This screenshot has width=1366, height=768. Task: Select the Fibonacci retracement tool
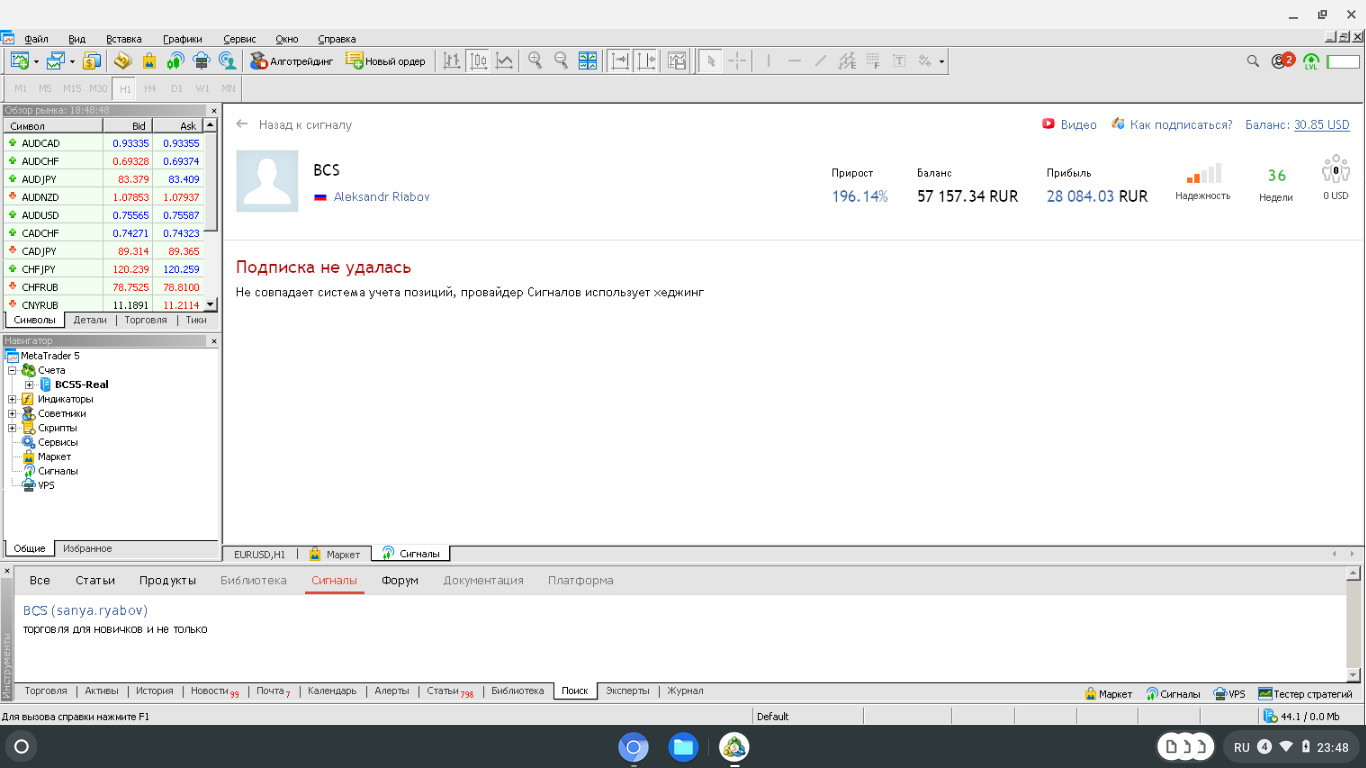tap(873, 61)
